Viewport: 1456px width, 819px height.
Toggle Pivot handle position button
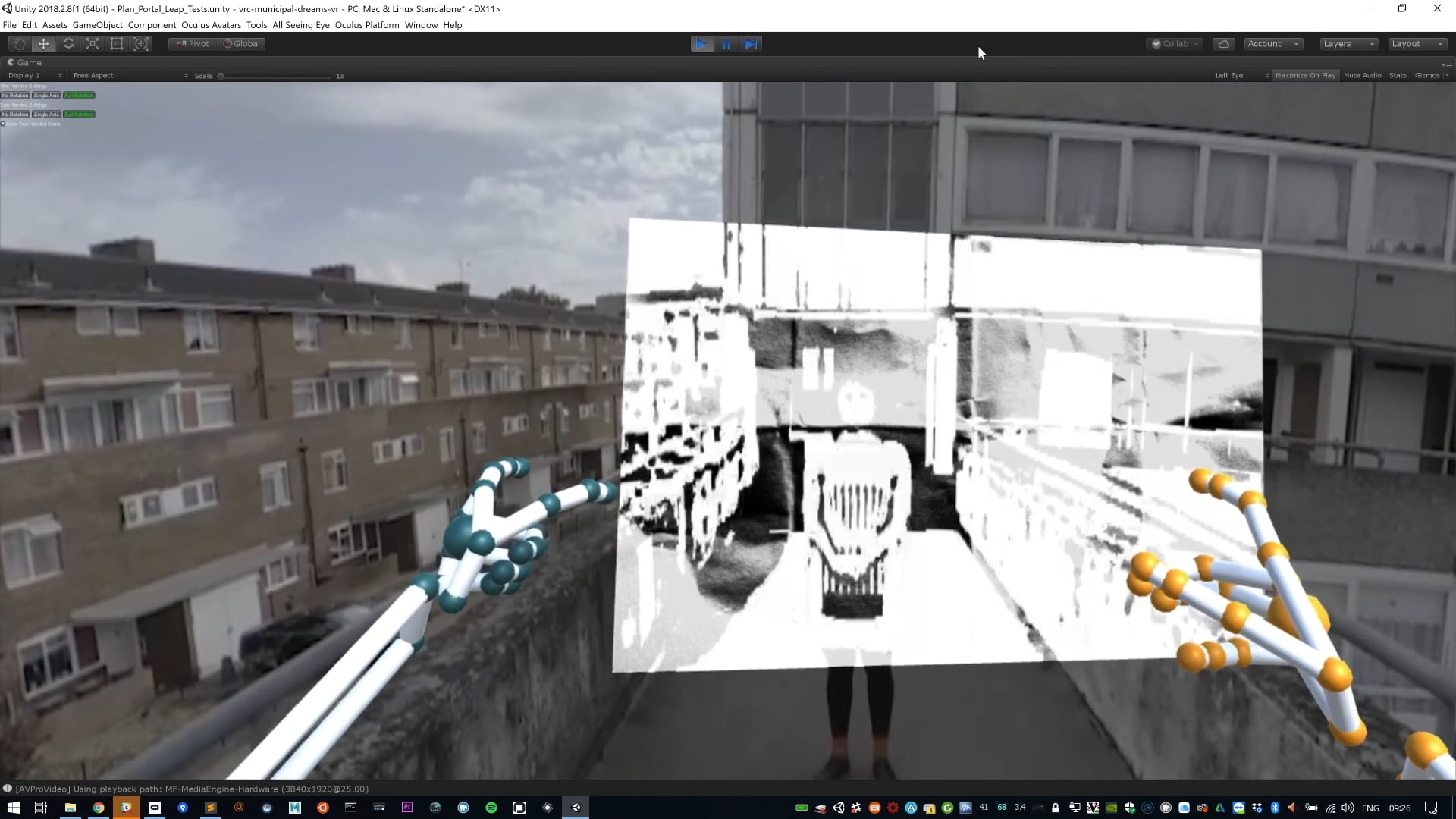tap(193, 44)
